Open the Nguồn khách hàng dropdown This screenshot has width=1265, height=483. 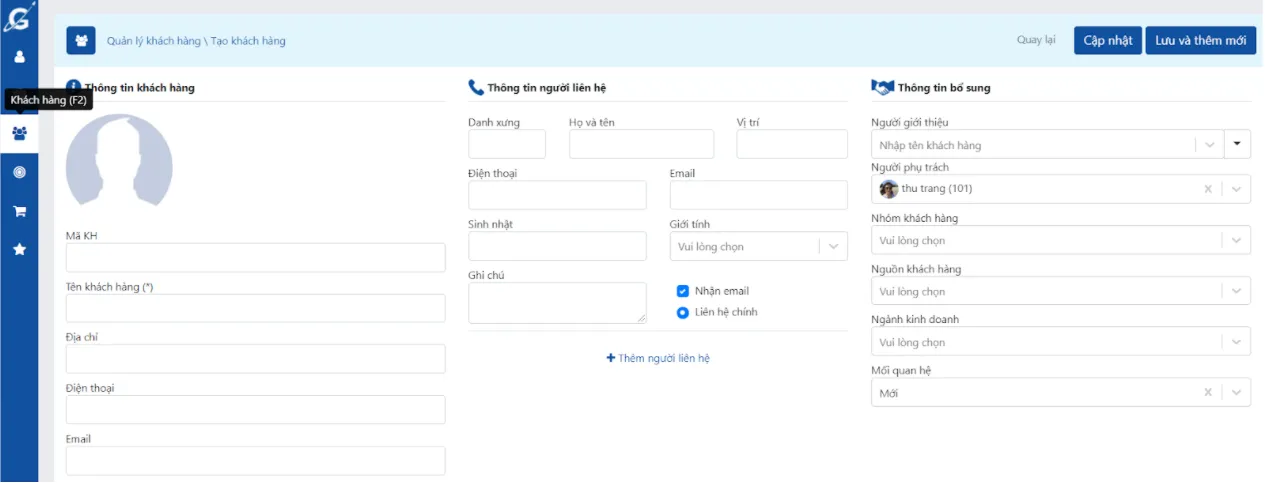tap(1061, 291)
